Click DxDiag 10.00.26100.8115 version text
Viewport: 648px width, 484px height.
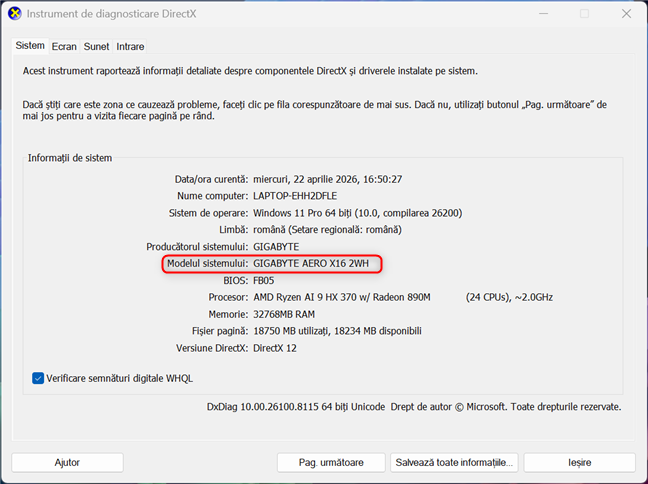[x=296, y=407]
